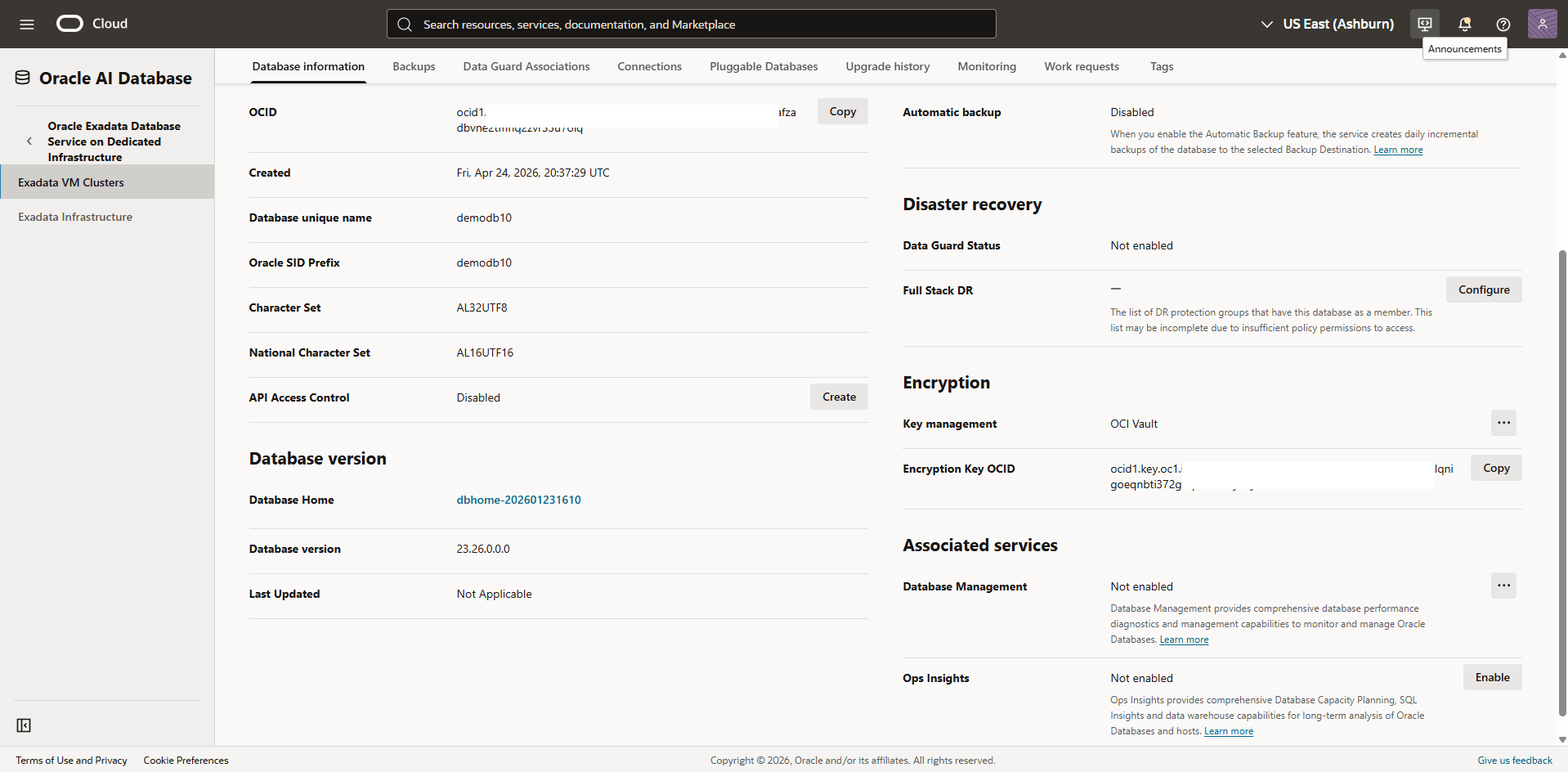Screen dimensions: 1568x772
Task: Open the dbhome-202601231610 link
Action: [x=518, y=500]
